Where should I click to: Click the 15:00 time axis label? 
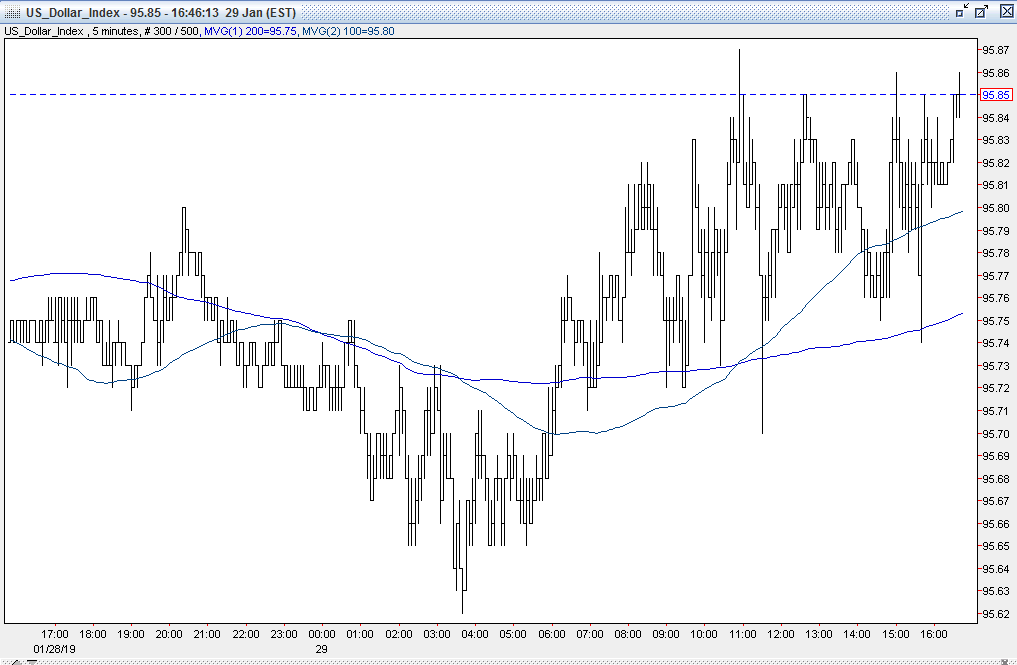click(x=896, y=634)
